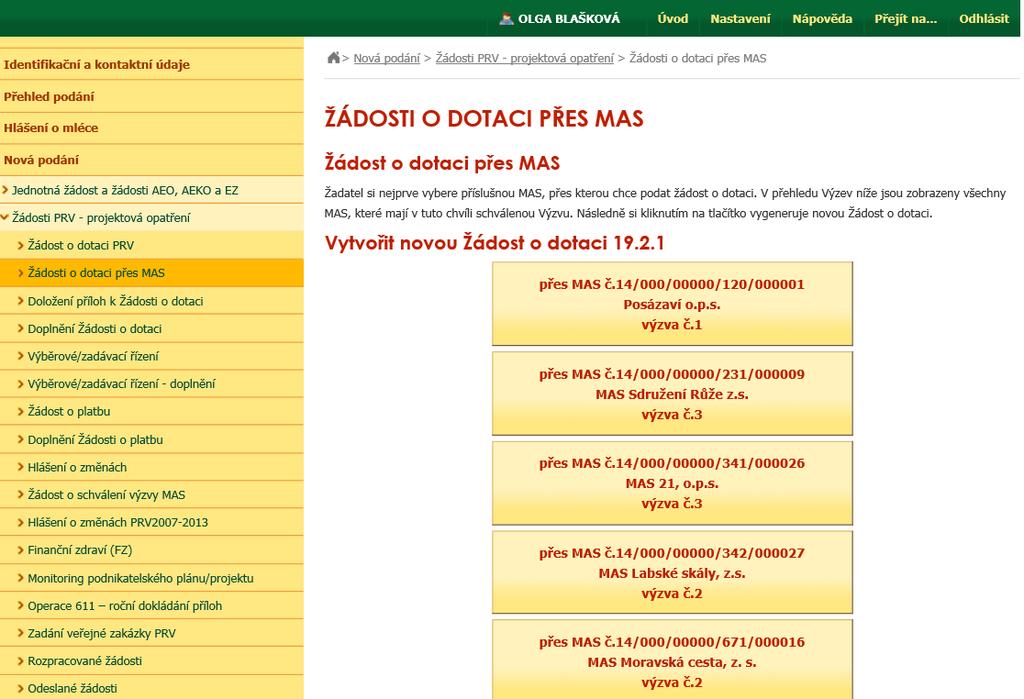Image resolution: width=1024 pixels, height=699 pixels.
Task: Open Zadání veřejné zakázky PRV
Action: pyautogui.click(x=152, y=633)
